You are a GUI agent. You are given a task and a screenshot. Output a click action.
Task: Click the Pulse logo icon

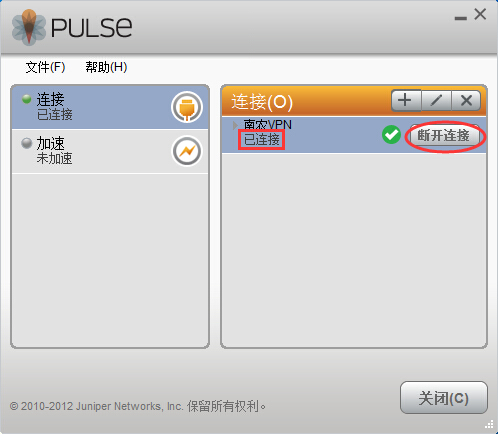(x=29, y=27)
